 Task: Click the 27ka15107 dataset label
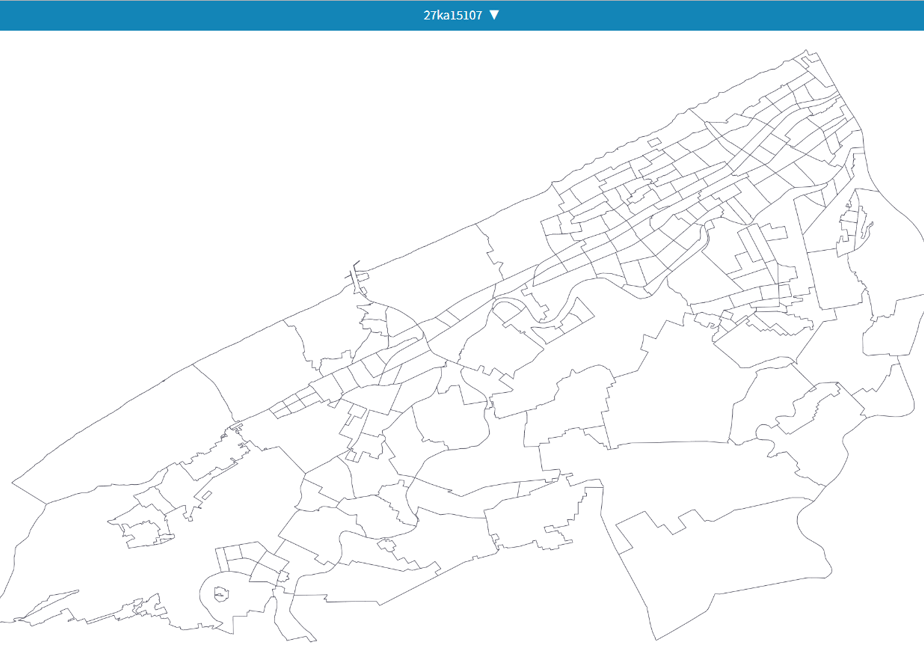tap(453, 15)
